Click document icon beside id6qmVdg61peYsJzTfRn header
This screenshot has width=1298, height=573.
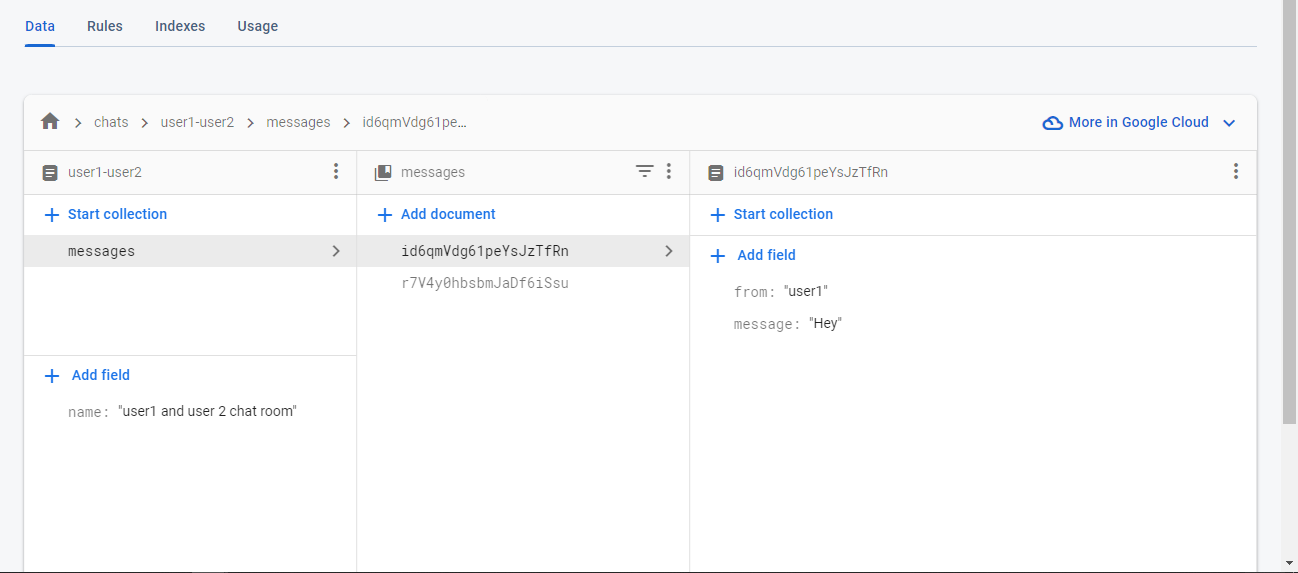pyautogui.click(x=715, y=173)
